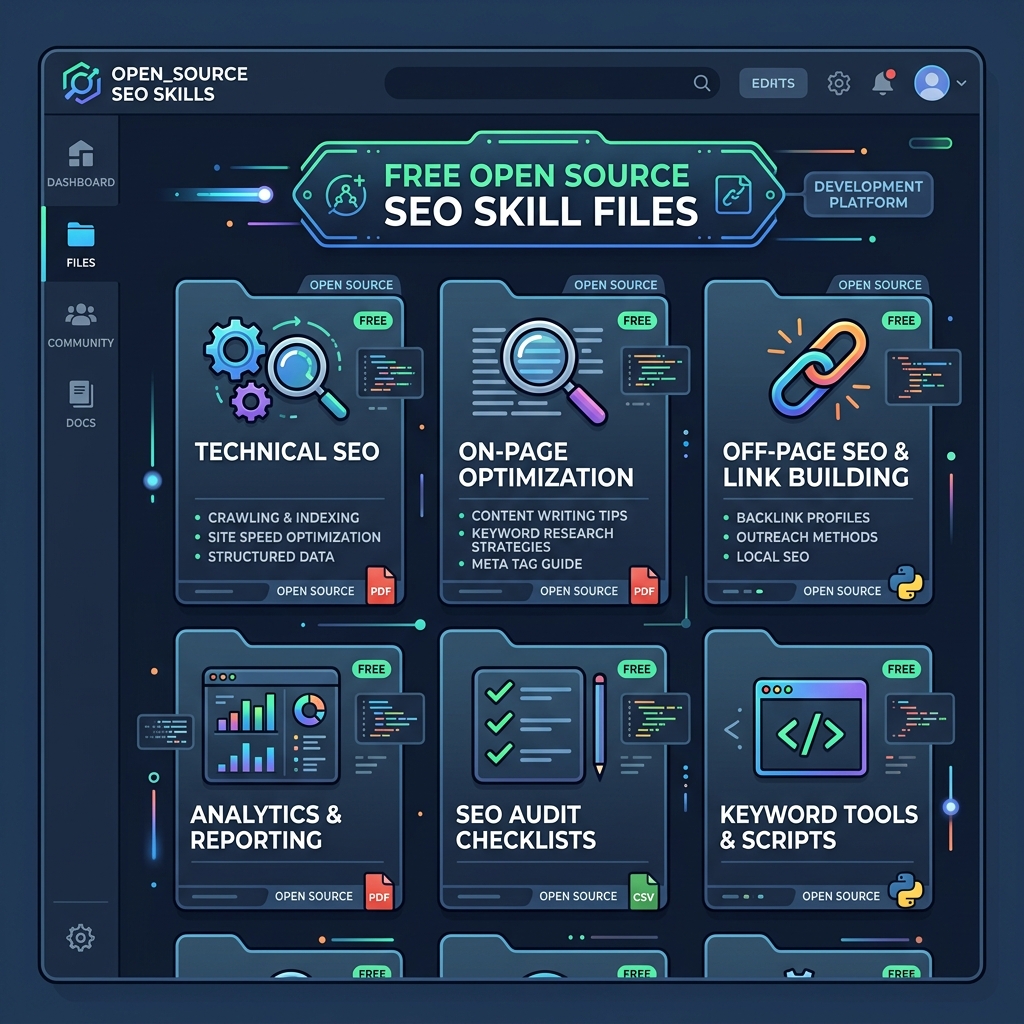Open the Dashboard sidebar item

click(x=81, y=164)
